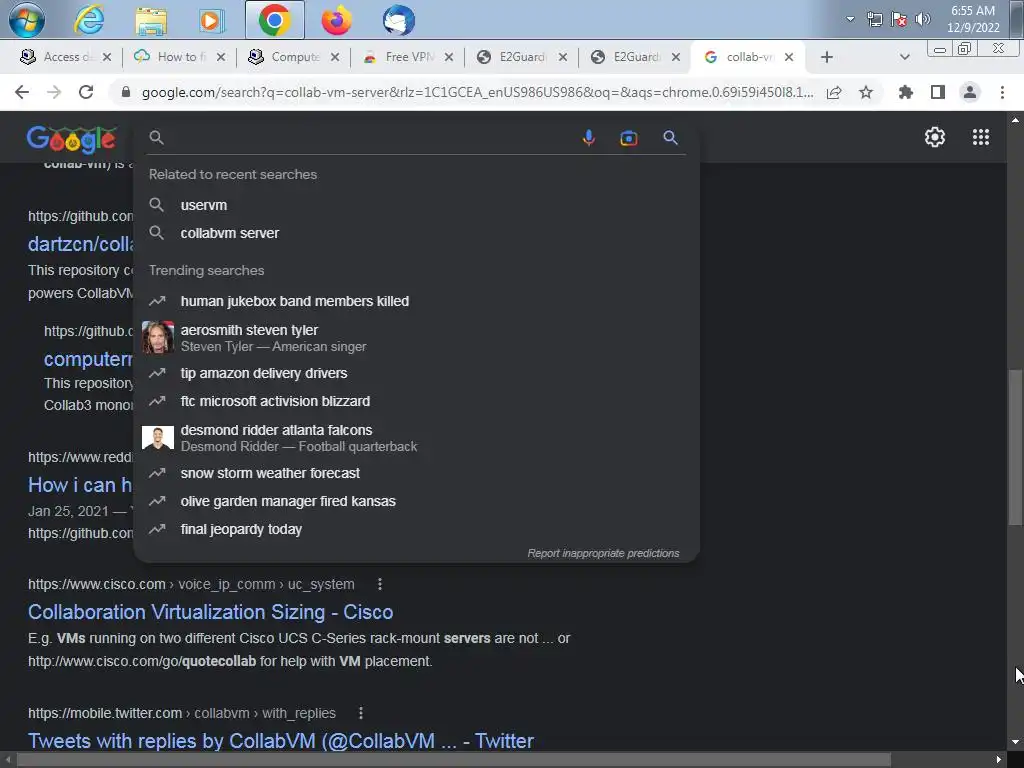
Task: Open Windows Explorer from the taskbar
Action: coord(151,20)
